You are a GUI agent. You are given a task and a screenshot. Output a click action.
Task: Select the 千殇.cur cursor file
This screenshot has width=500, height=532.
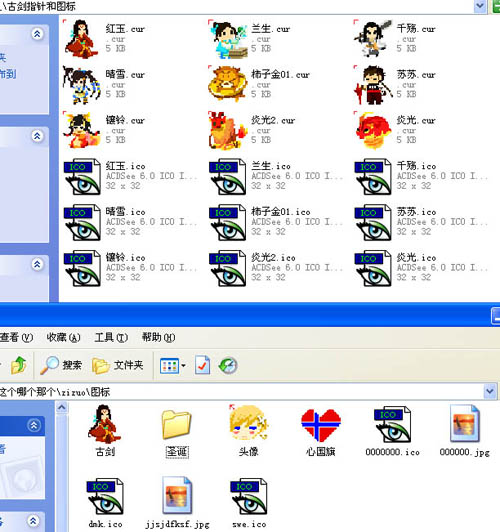395,39
